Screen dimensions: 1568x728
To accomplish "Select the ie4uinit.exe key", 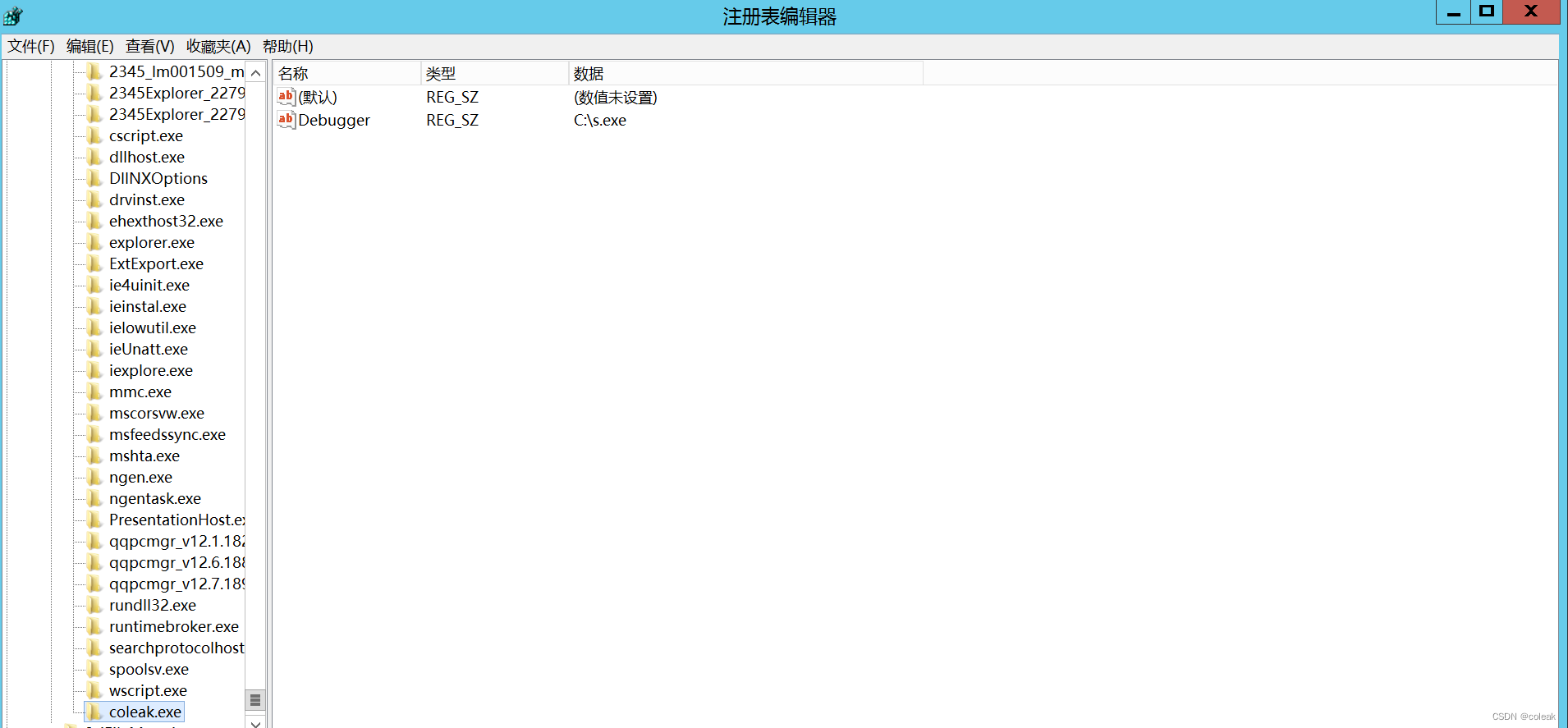I will (x=149, y=285).
